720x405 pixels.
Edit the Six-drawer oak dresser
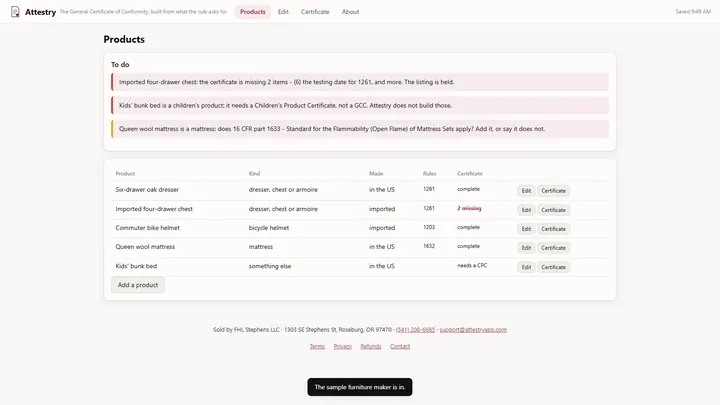click(x=526, y=191)
